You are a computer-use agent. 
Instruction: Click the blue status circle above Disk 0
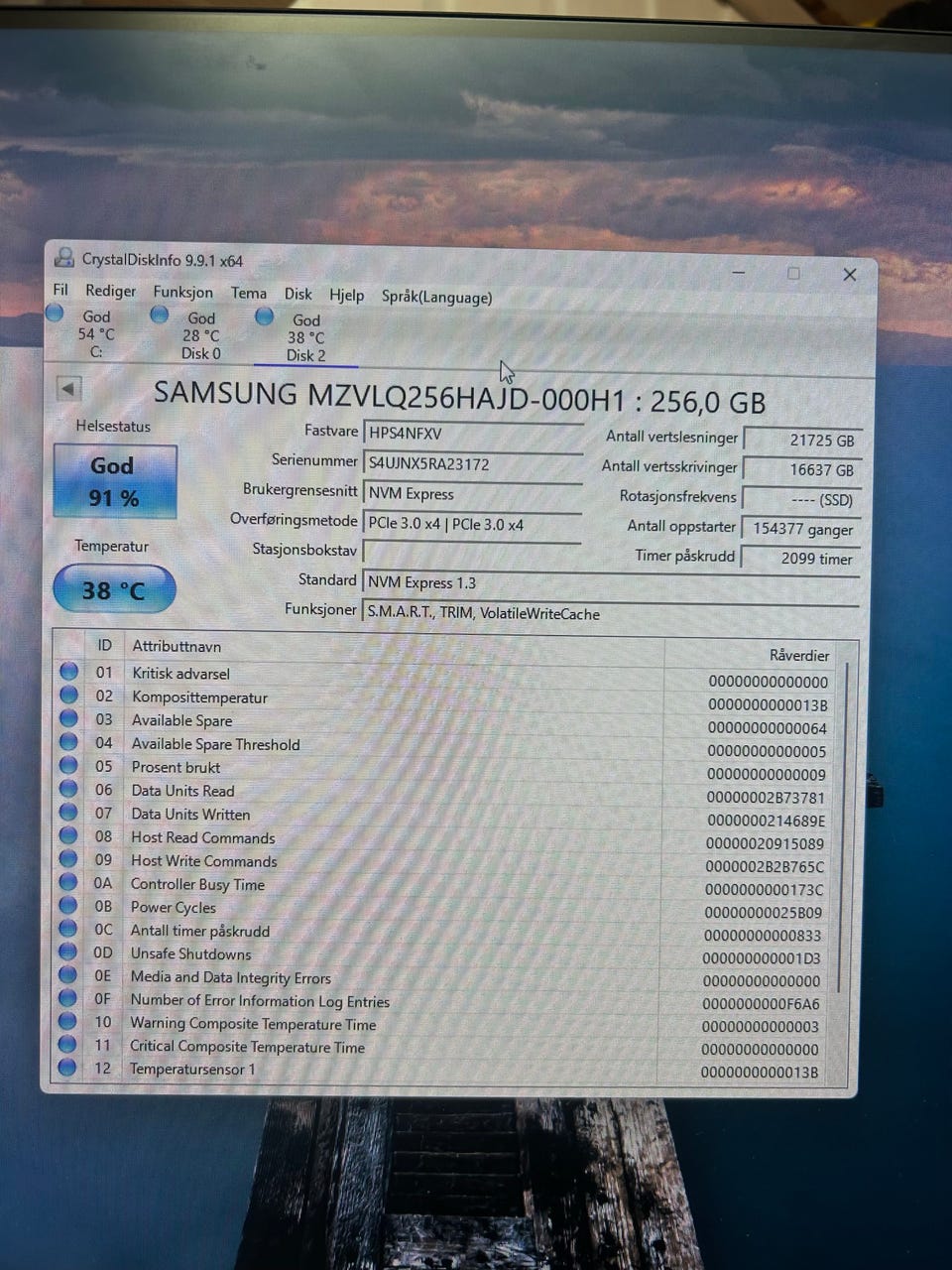tap(159, 315)
